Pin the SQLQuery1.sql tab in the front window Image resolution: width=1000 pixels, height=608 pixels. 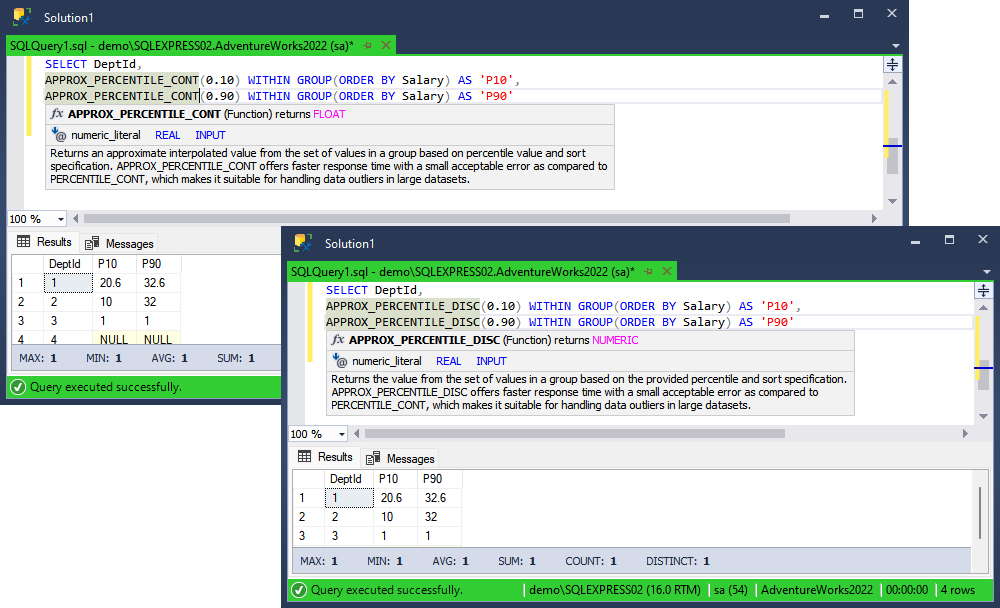649,272
